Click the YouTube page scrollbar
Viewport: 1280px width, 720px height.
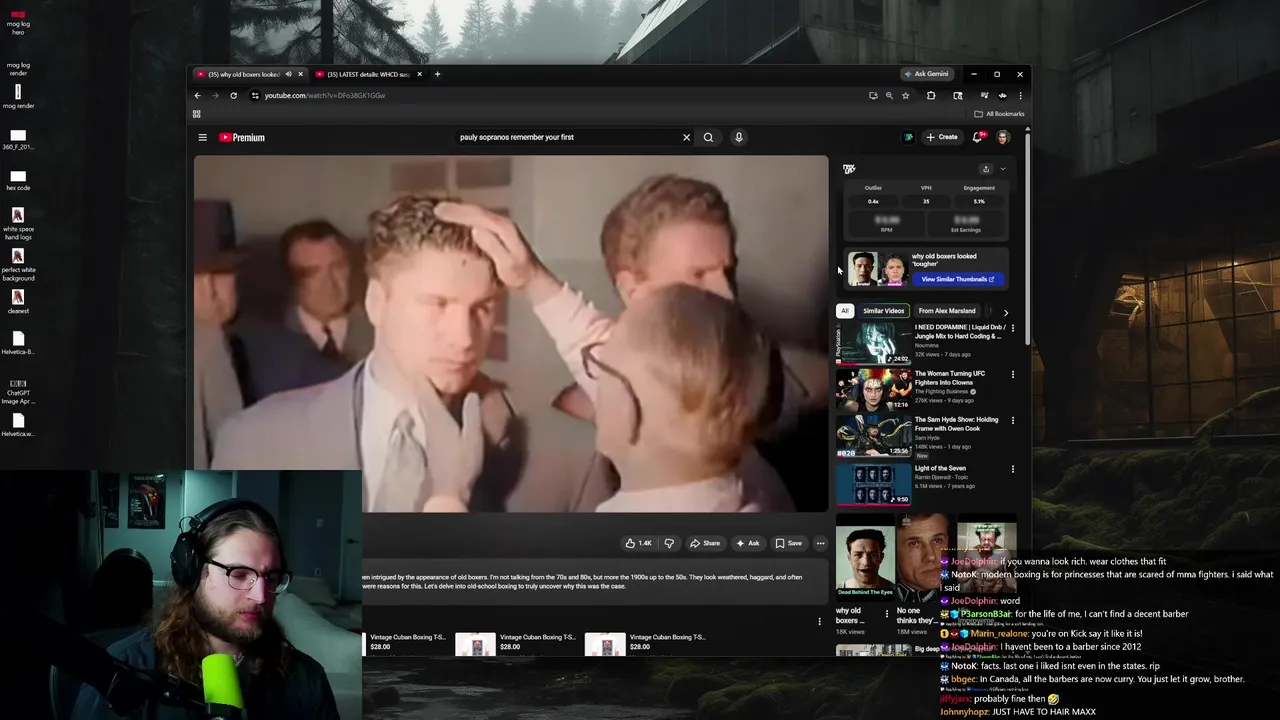click(1027, 238)
